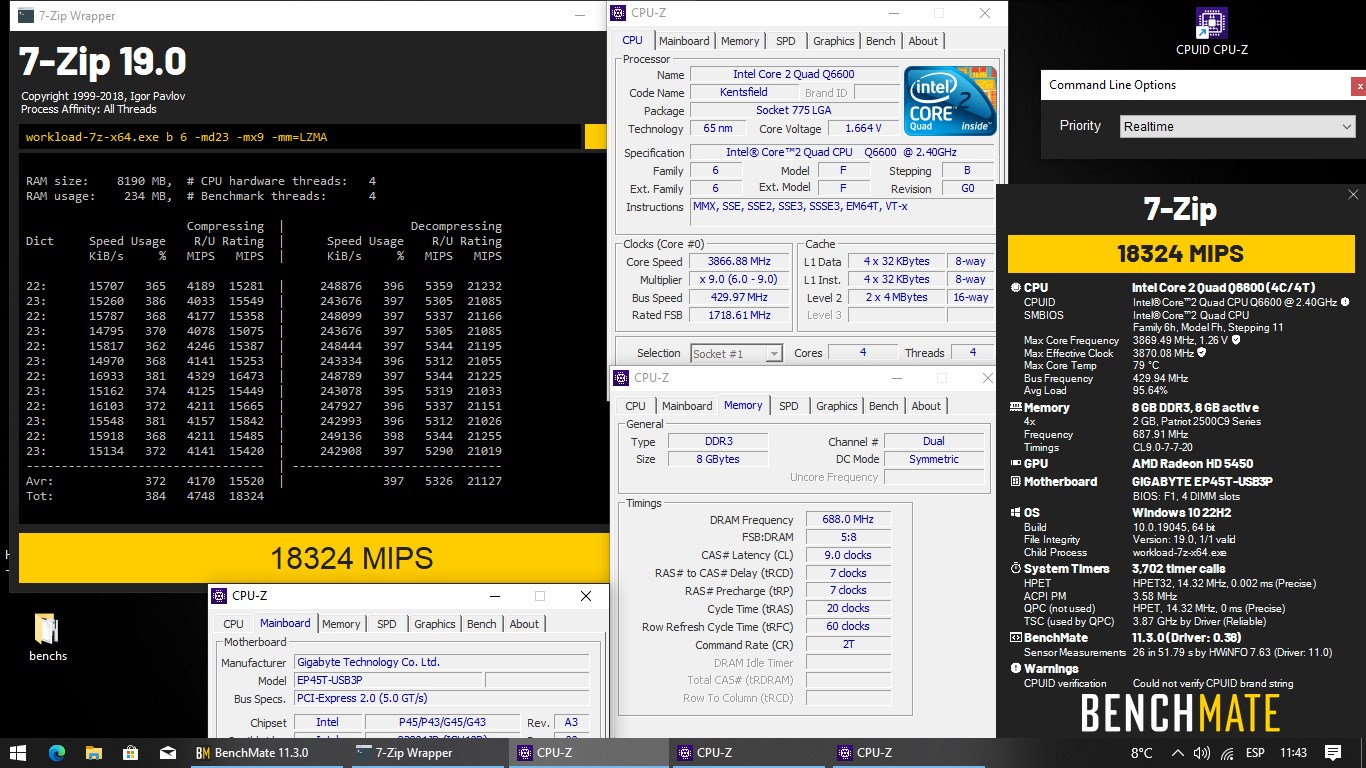Click the Name field Intel Core 2 Quad Q6600
Viewport: 1366px width, 768px height.
tap(794, 75)
